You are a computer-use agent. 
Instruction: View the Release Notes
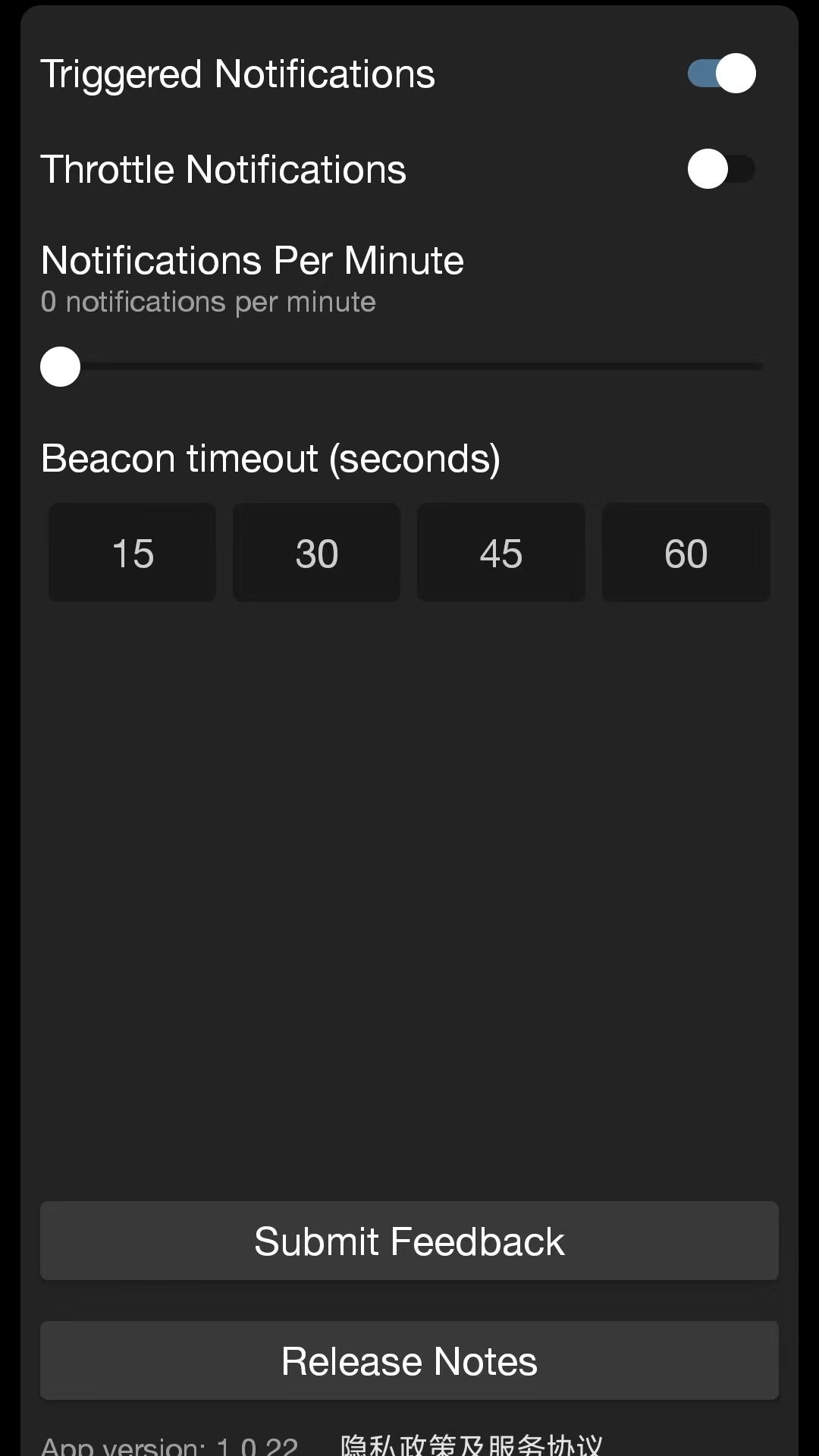tap(409, 1361)
